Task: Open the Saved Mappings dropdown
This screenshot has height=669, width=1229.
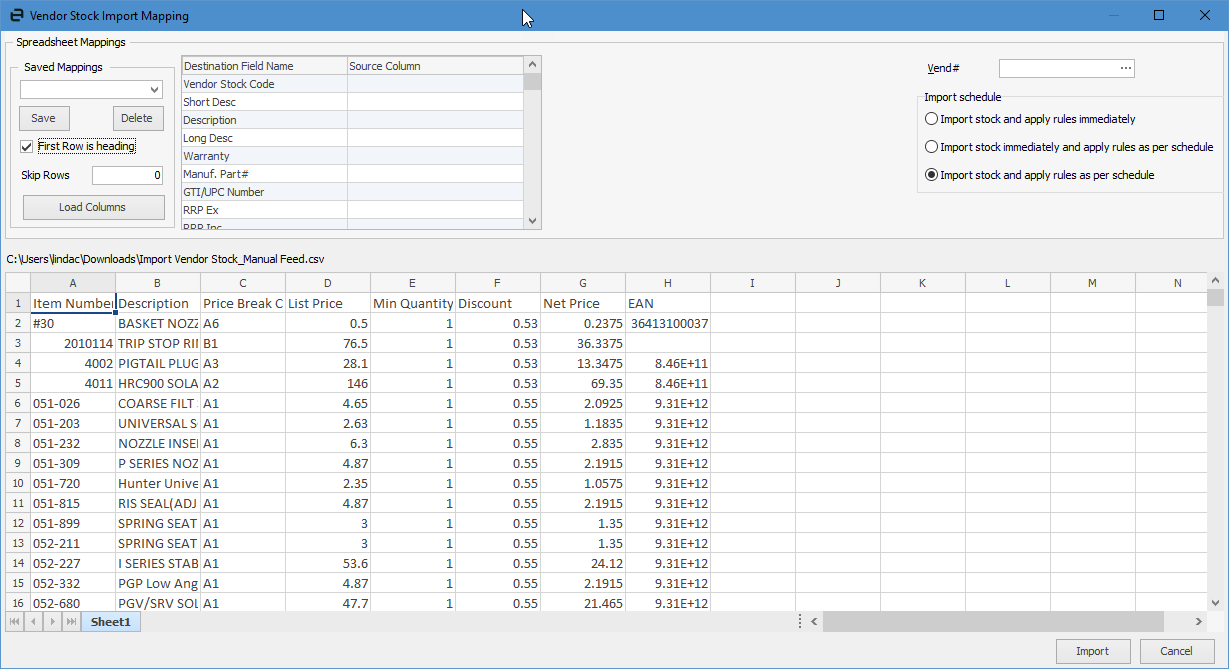Action: 154,90
